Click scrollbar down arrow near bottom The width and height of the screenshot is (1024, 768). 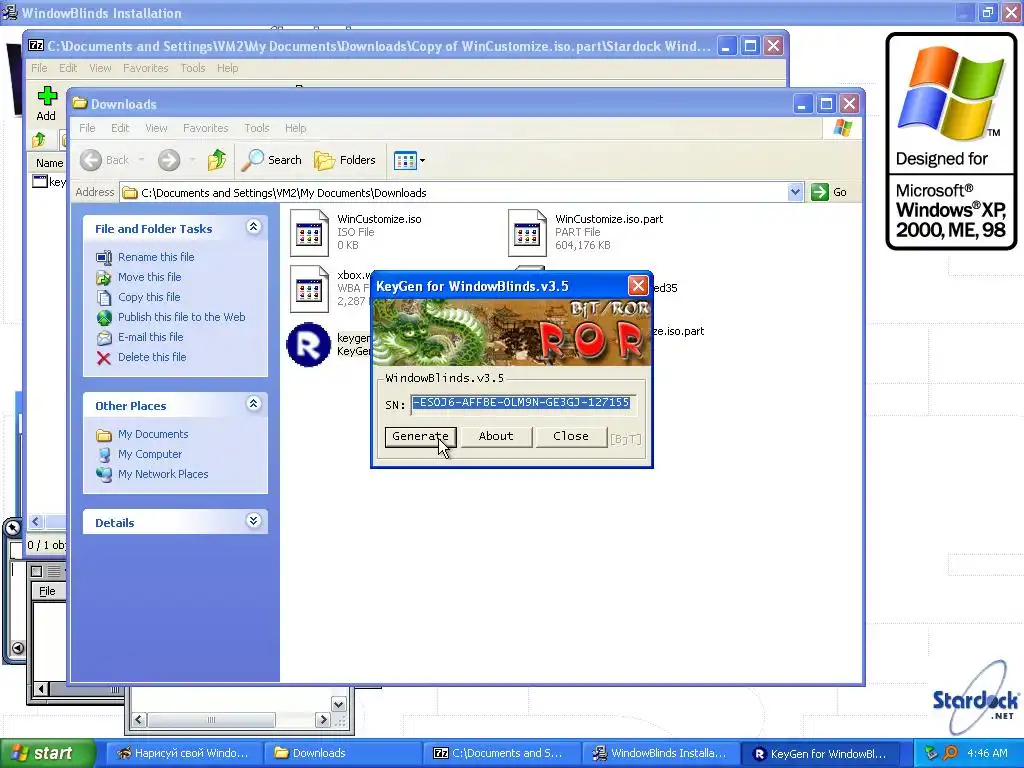(x=338, y=704)
